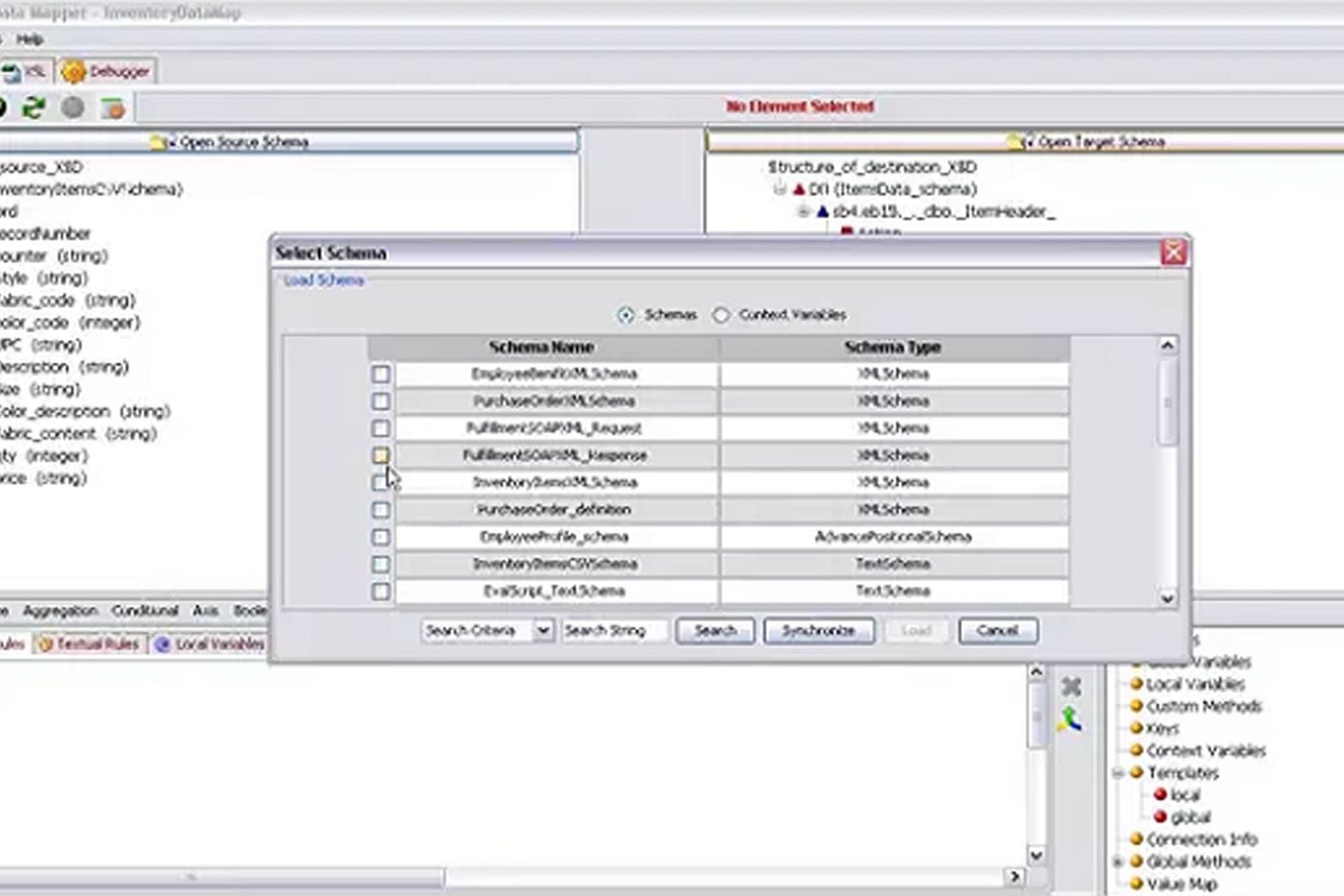Click the schema list scroll down arrow
Image resolution: width=1344 pixels, height=896 pixels.
point(1167,598)
